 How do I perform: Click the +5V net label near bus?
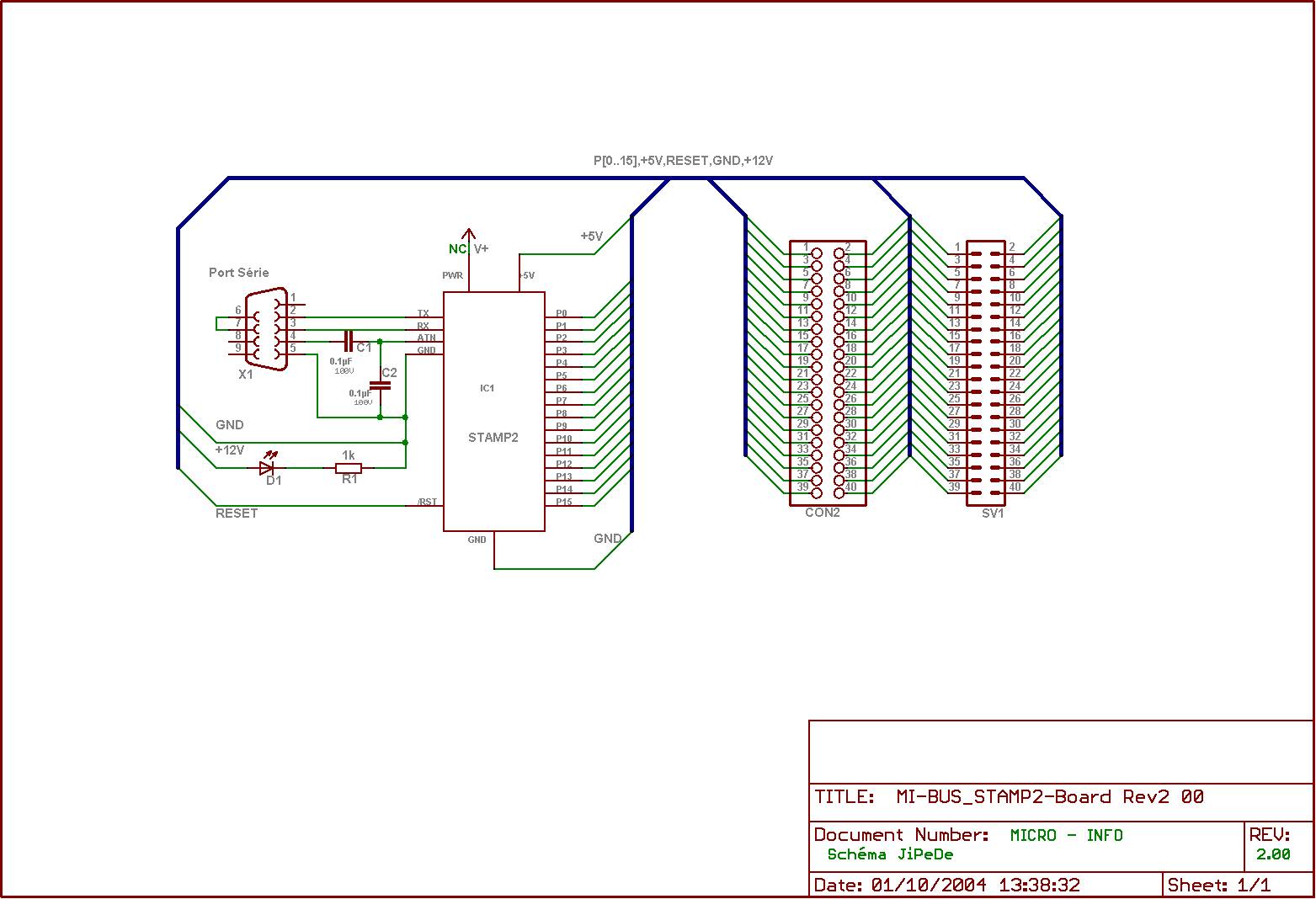click(x=591, y=237)
